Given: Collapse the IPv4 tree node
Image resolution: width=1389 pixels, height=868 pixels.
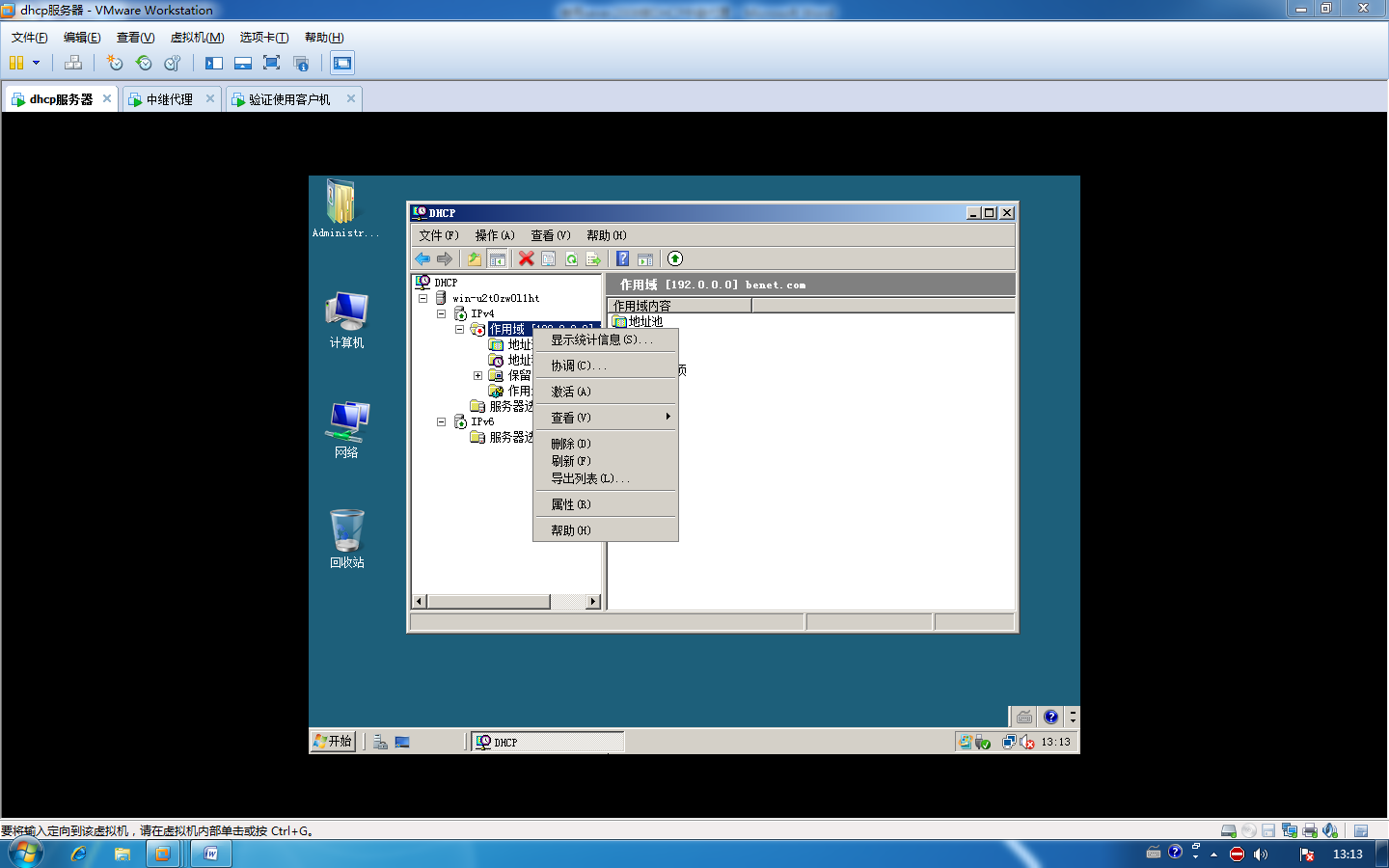Looking at the screenshot, I should [441, 313].
